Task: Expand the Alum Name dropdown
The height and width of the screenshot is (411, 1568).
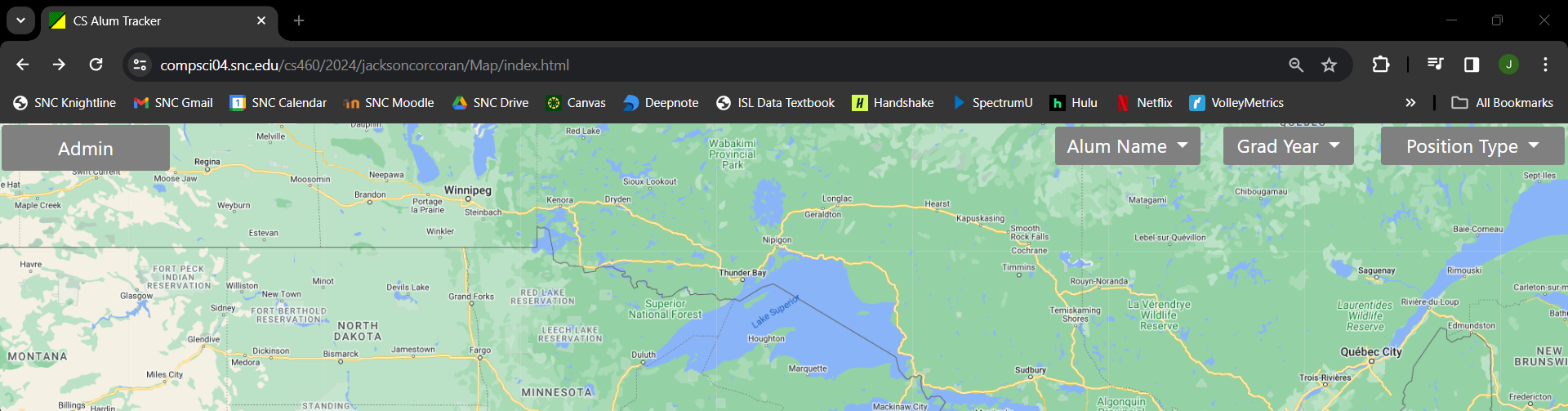Action: [x=1127, y=146]
